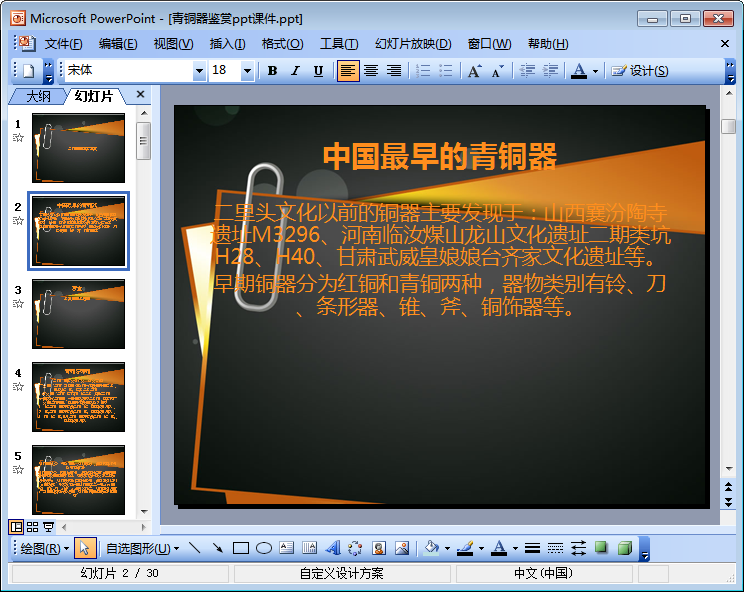Select slide 1 thumbnail
The width and height of the screenshot is (744, 592).
(78, 148)
